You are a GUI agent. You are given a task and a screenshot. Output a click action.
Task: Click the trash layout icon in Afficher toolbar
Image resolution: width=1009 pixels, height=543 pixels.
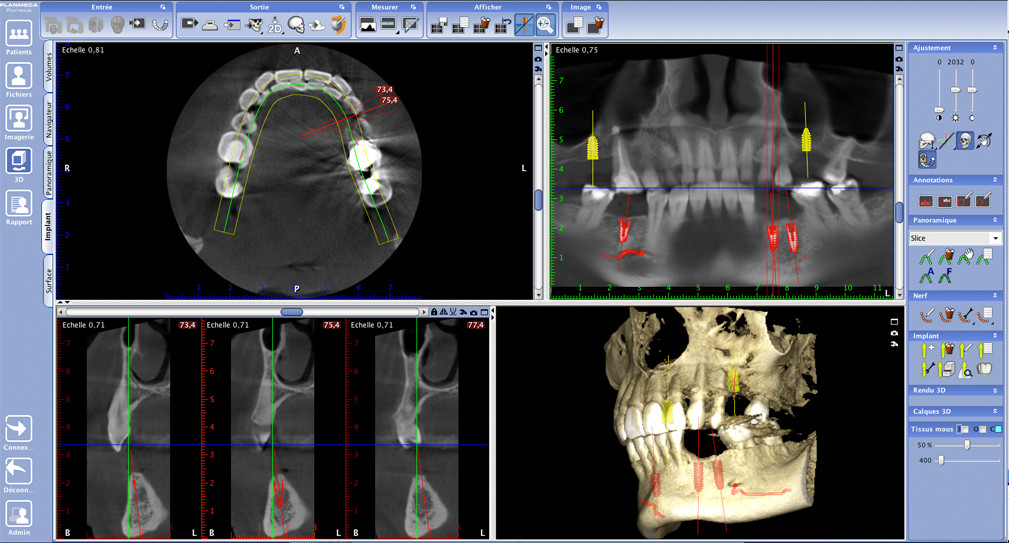pos(481,24)
